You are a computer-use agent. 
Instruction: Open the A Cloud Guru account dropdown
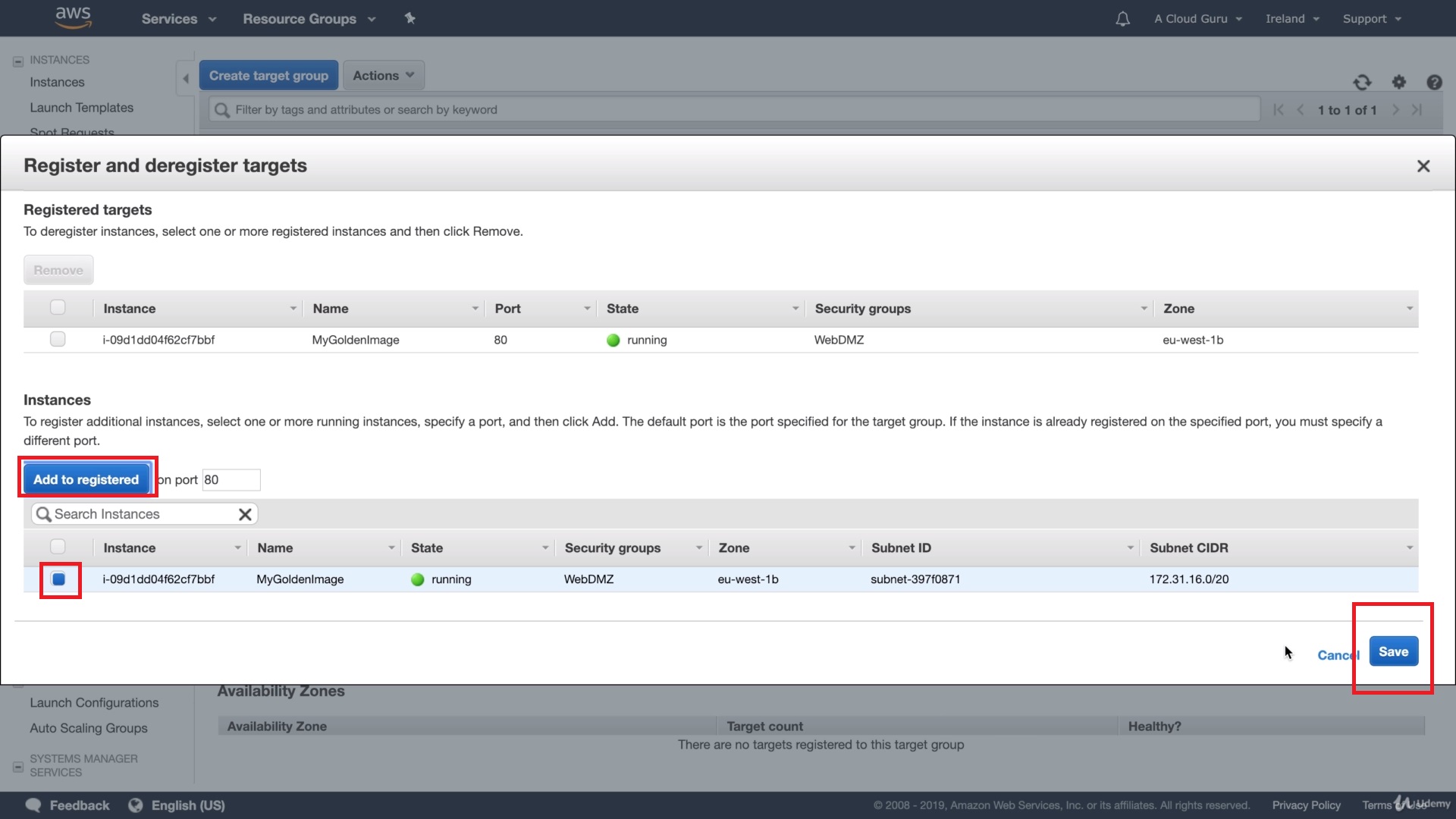(1197, 19)
